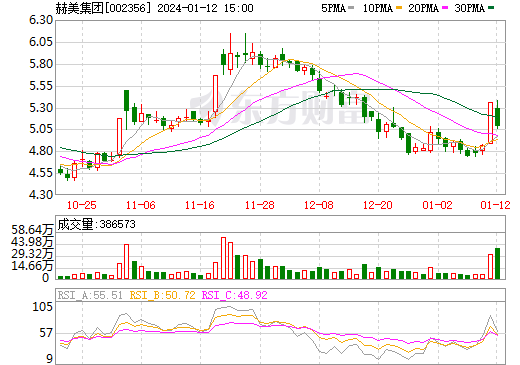Click the 赫美集团[002356] stock title
The image size is (520, 365).
pyautogui.click(x=101, y=8)
